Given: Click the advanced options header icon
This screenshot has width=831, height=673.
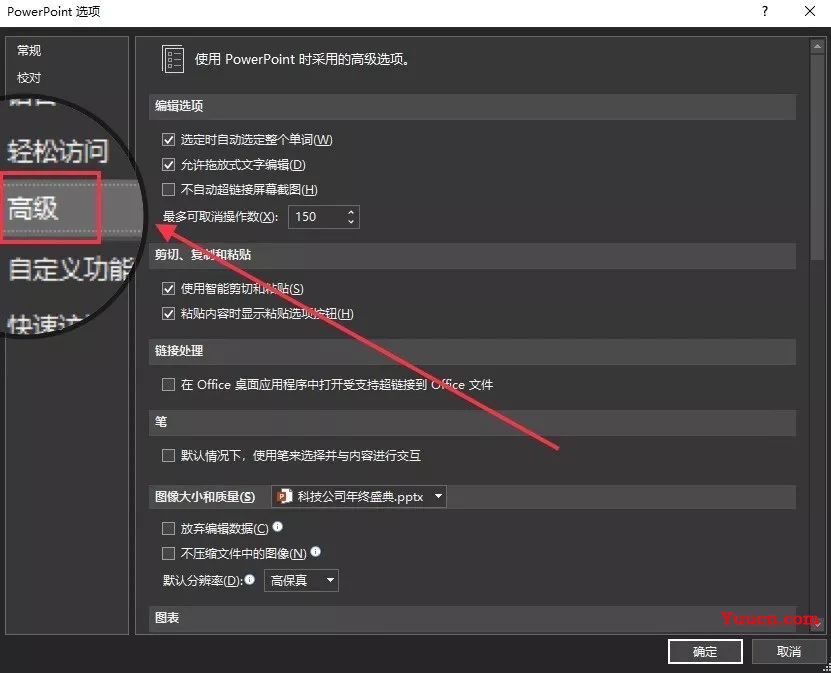Looking at the screenshot, I should tap(173, 59).
